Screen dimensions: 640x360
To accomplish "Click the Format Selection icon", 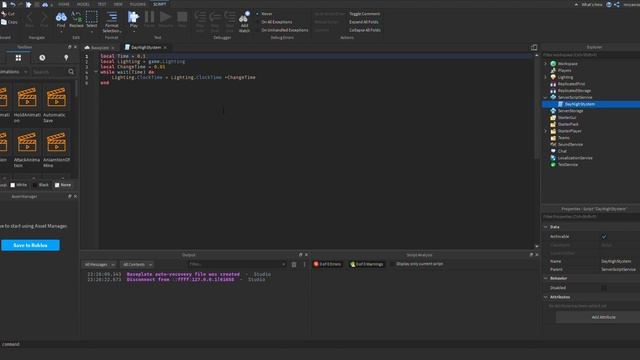I will pos(111,17).
